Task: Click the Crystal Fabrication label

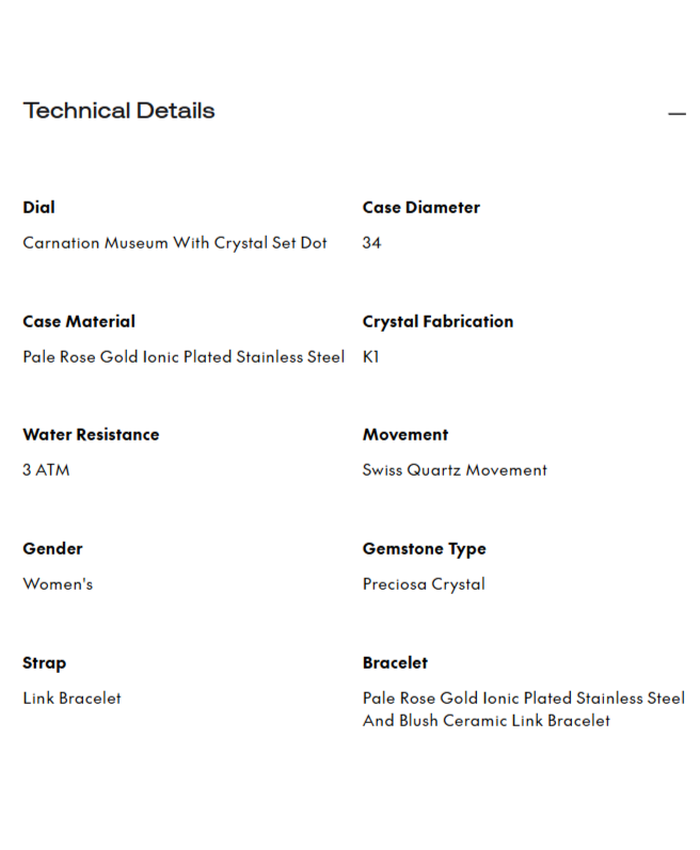Action: [438, 321]
